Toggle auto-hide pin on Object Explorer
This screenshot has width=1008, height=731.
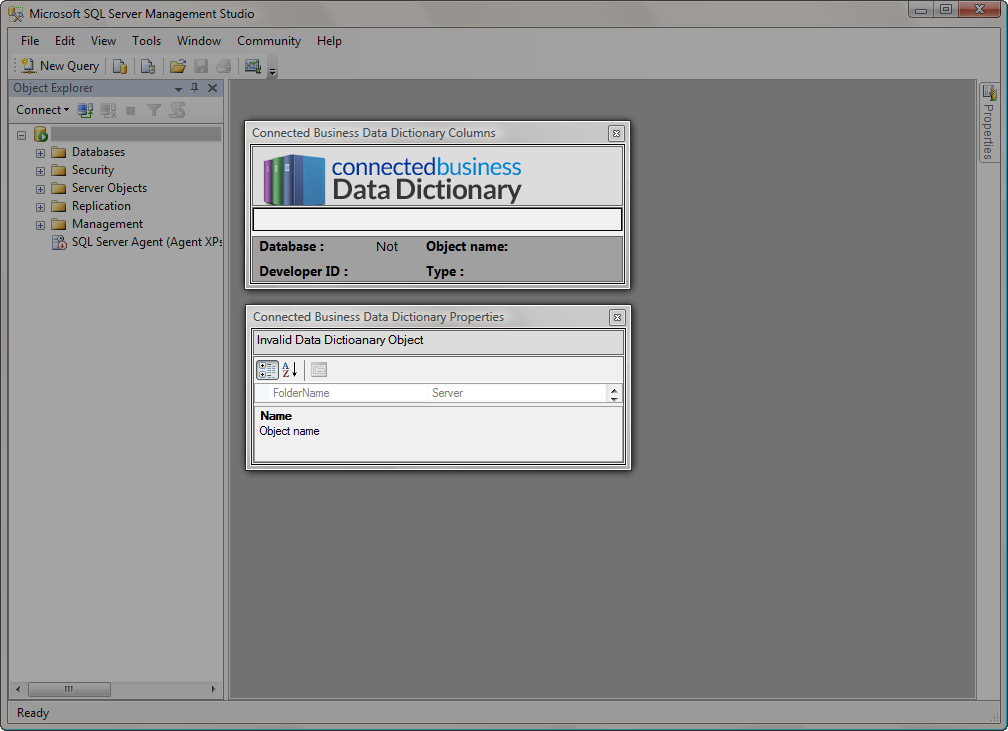coord(195,88)
